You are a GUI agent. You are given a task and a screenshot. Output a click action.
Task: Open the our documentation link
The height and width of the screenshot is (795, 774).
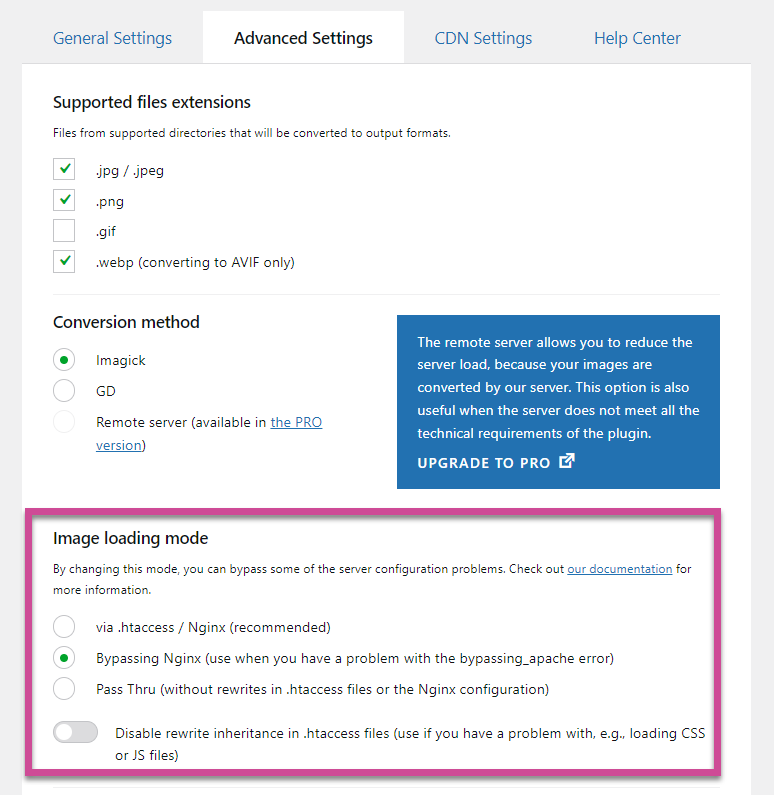(619, 569)
